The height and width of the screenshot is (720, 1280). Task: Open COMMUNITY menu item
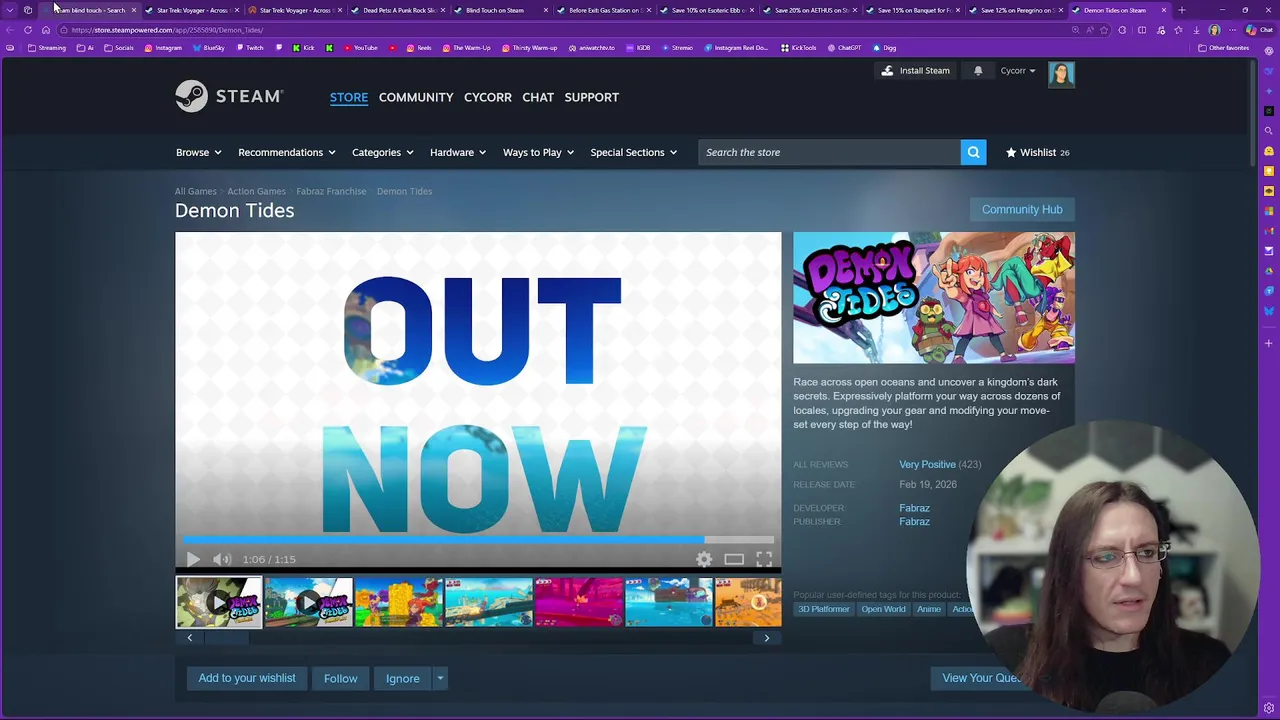click(x=416, y=97)
